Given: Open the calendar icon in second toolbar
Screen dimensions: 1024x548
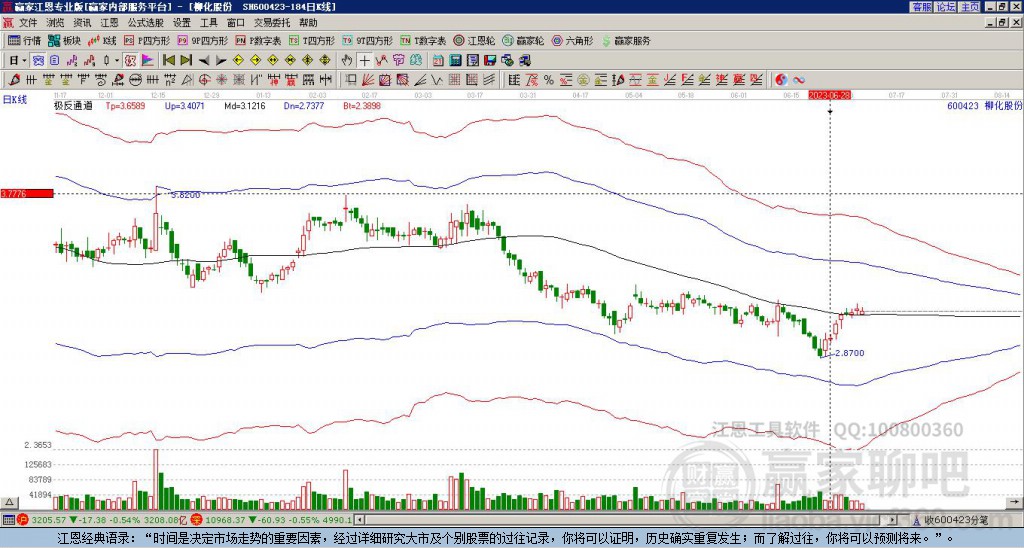Looking at the screenshot, I should (438, 61).
